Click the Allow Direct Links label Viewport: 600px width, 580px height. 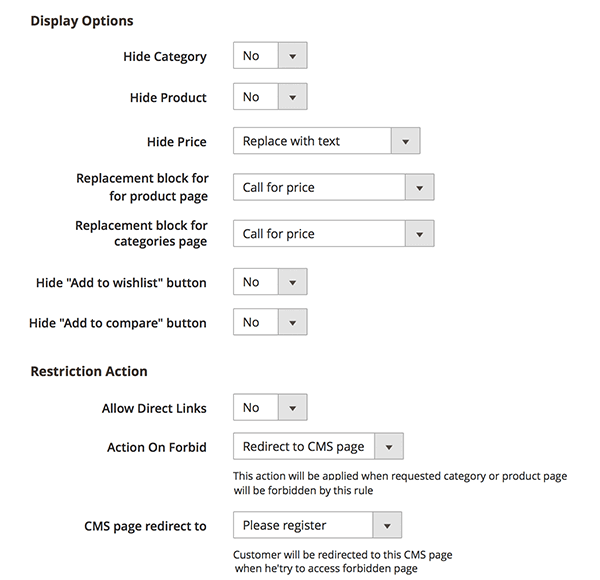tap(154, 408)
